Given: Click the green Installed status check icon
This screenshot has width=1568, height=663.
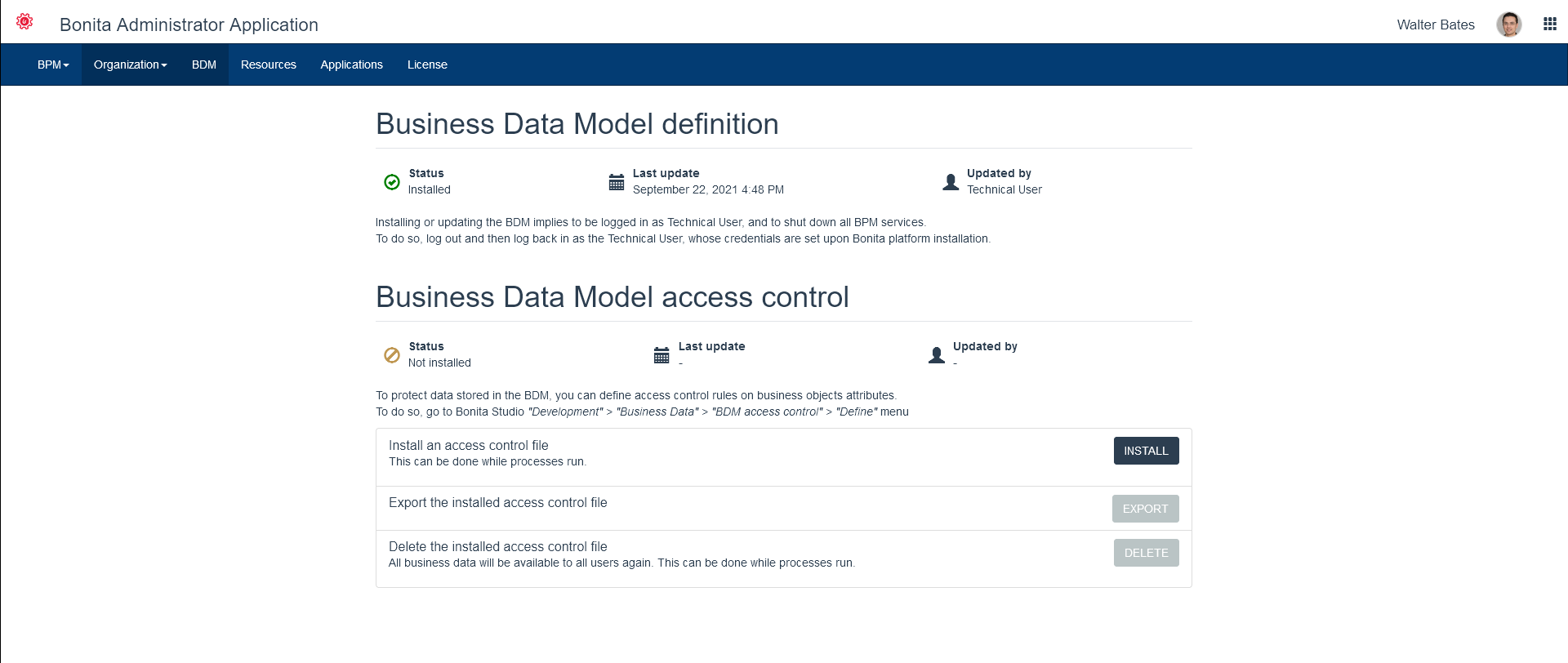Looking at the screenshot, I should coord(392,182).
